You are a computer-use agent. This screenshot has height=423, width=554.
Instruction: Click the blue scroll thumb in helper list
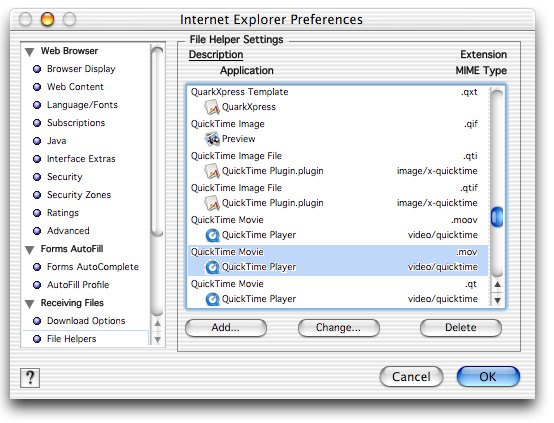[497, 217]
